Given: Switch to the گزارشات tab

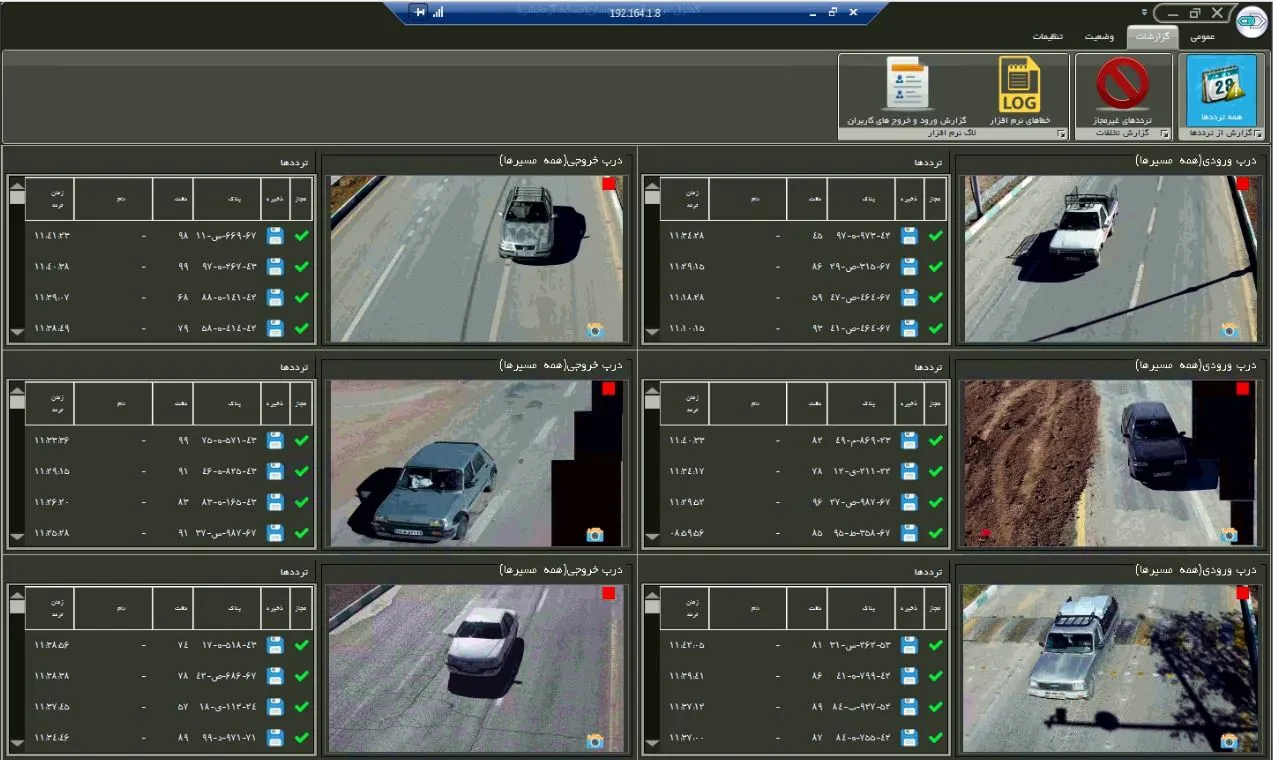Looking at the screenshot, I should click(x=1153, y=37).
